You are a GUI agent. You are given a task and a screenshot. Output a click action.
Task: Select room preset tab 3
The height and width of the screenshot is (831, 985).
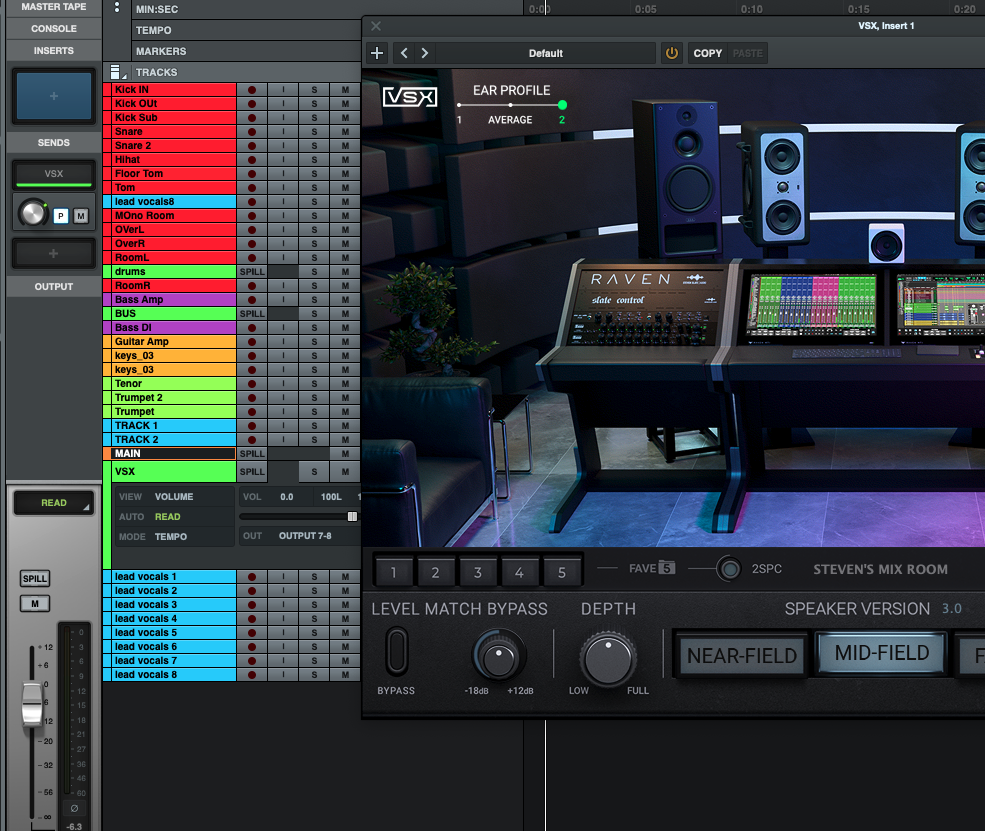(477, 572)
